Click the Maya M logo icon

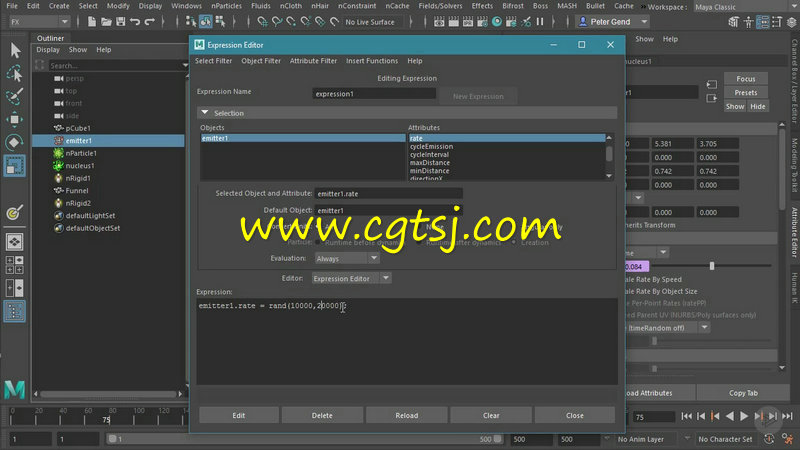tap(14, 389)
